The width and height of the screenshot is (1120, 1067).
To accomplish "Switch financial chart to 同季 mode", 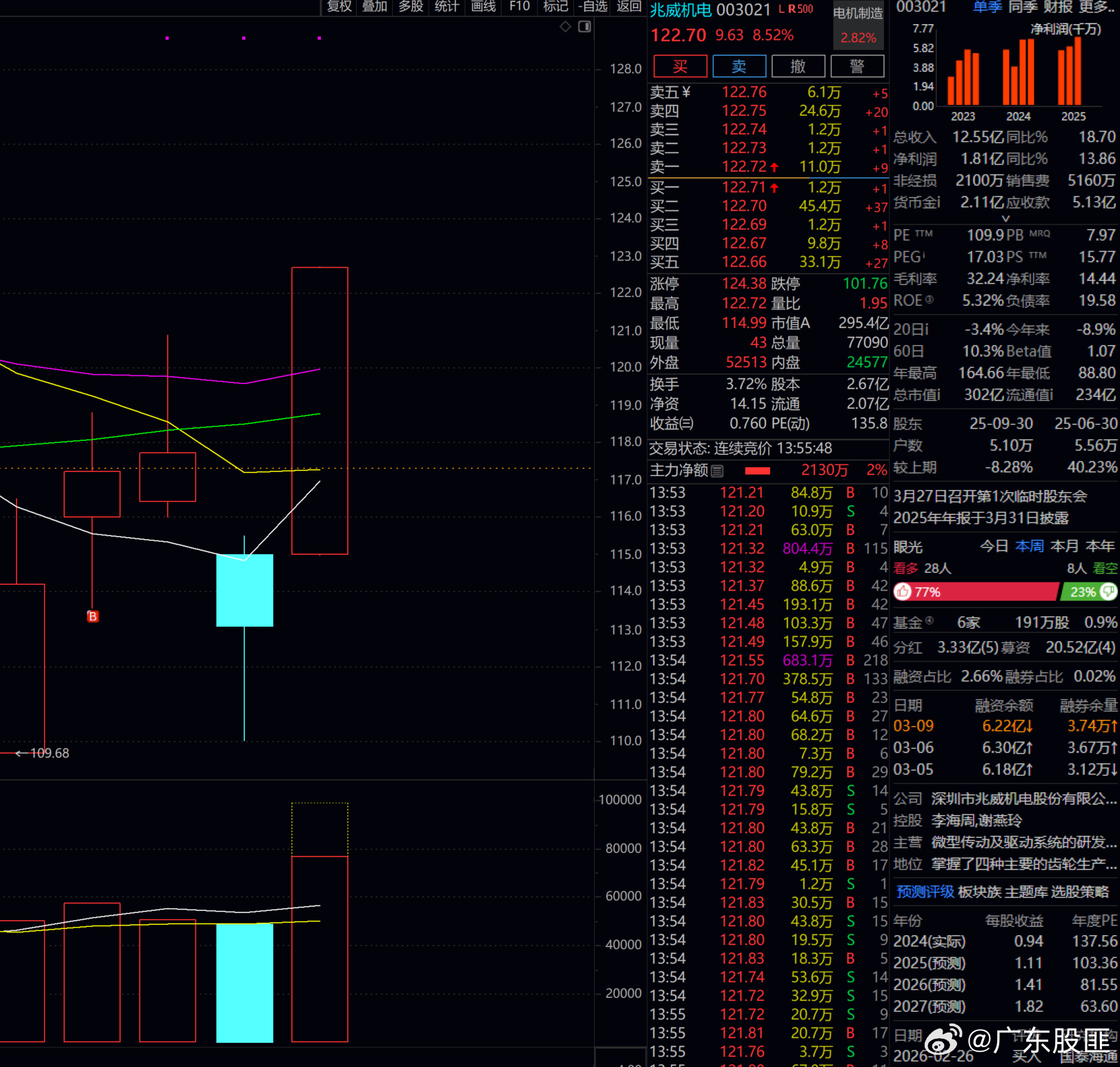I will 1023,8.
